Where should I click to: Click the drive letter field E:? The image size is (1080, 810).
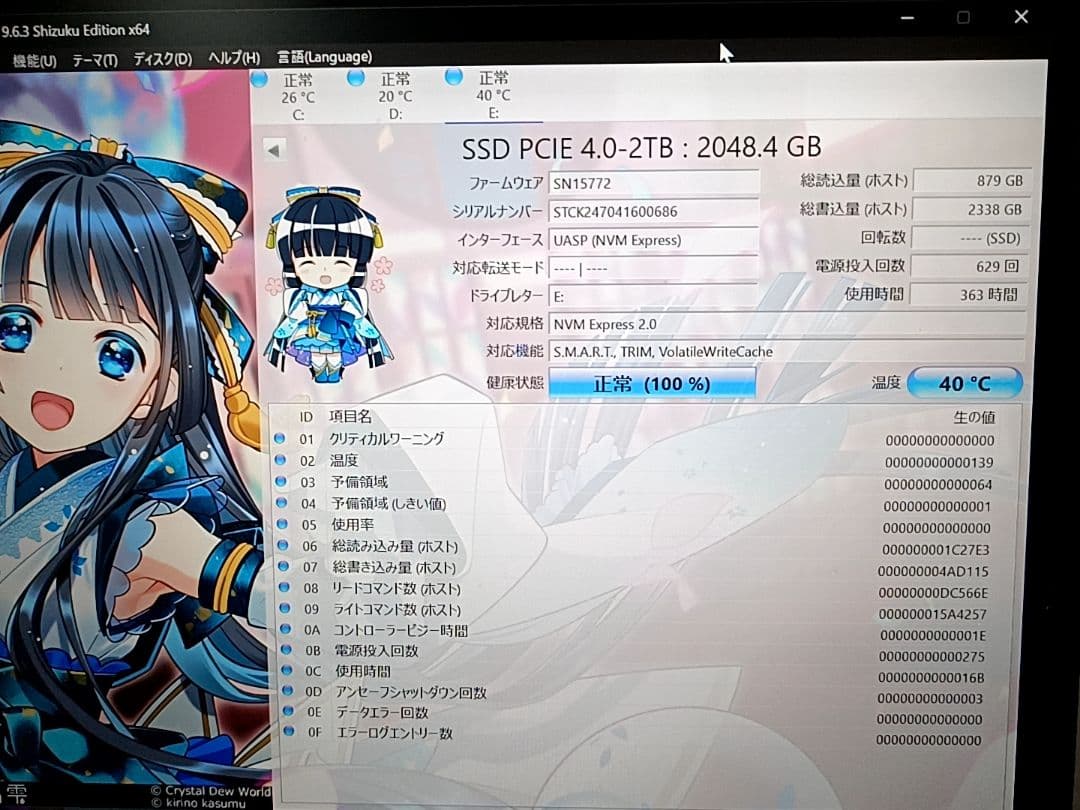[654, 296]
